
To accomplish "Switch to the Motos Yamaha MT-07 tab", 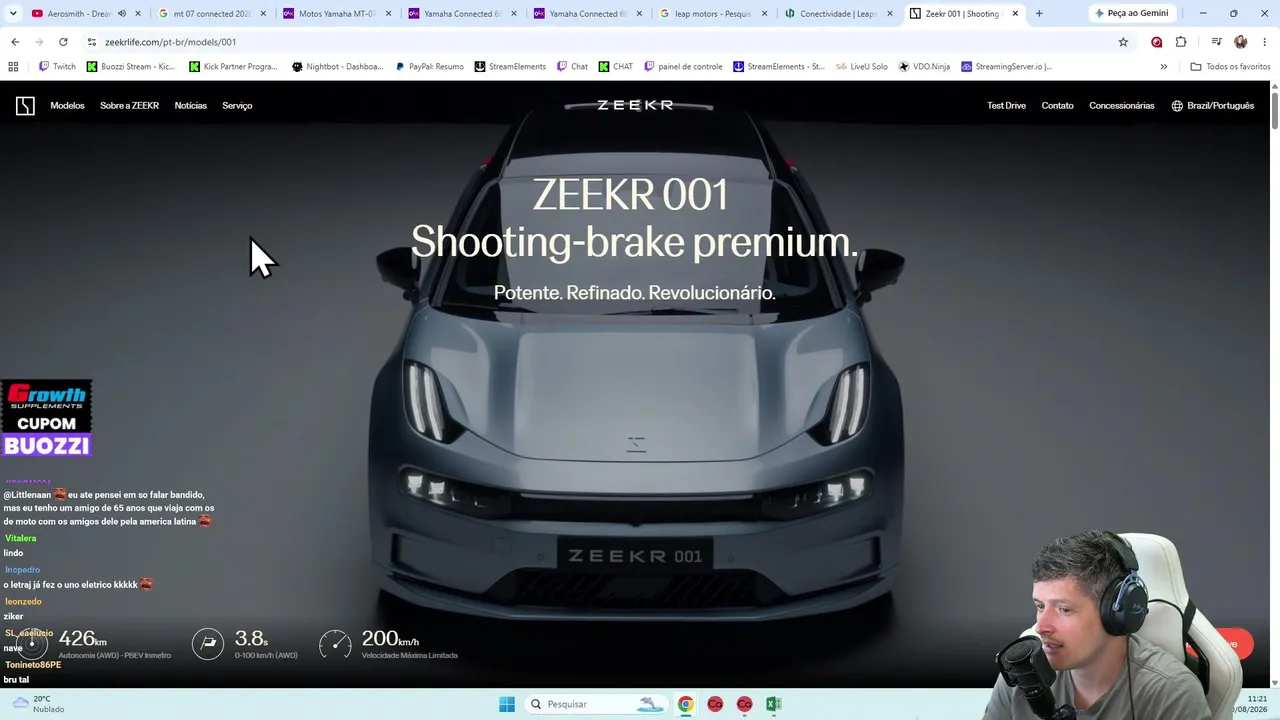I will [336, 14].
